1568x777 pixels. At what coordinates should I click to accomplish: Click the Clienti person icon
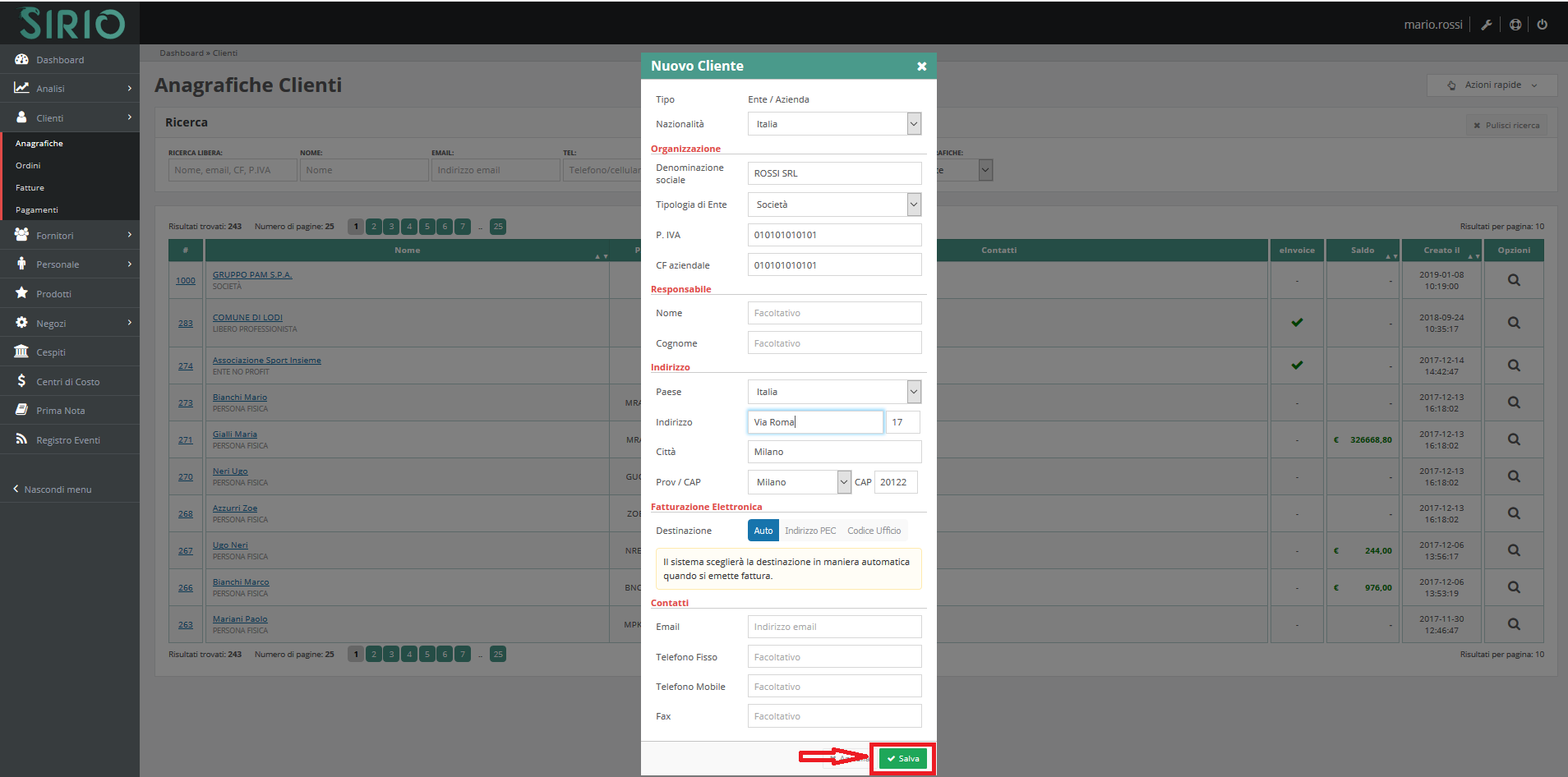tap(21, 117)
